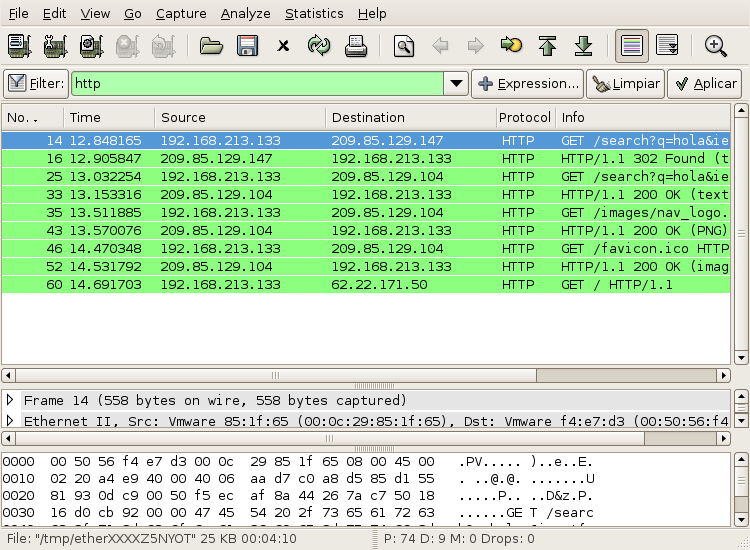
Task: Open a capture file folder icon
Action: pyautogui.click(x=211, y=46)
